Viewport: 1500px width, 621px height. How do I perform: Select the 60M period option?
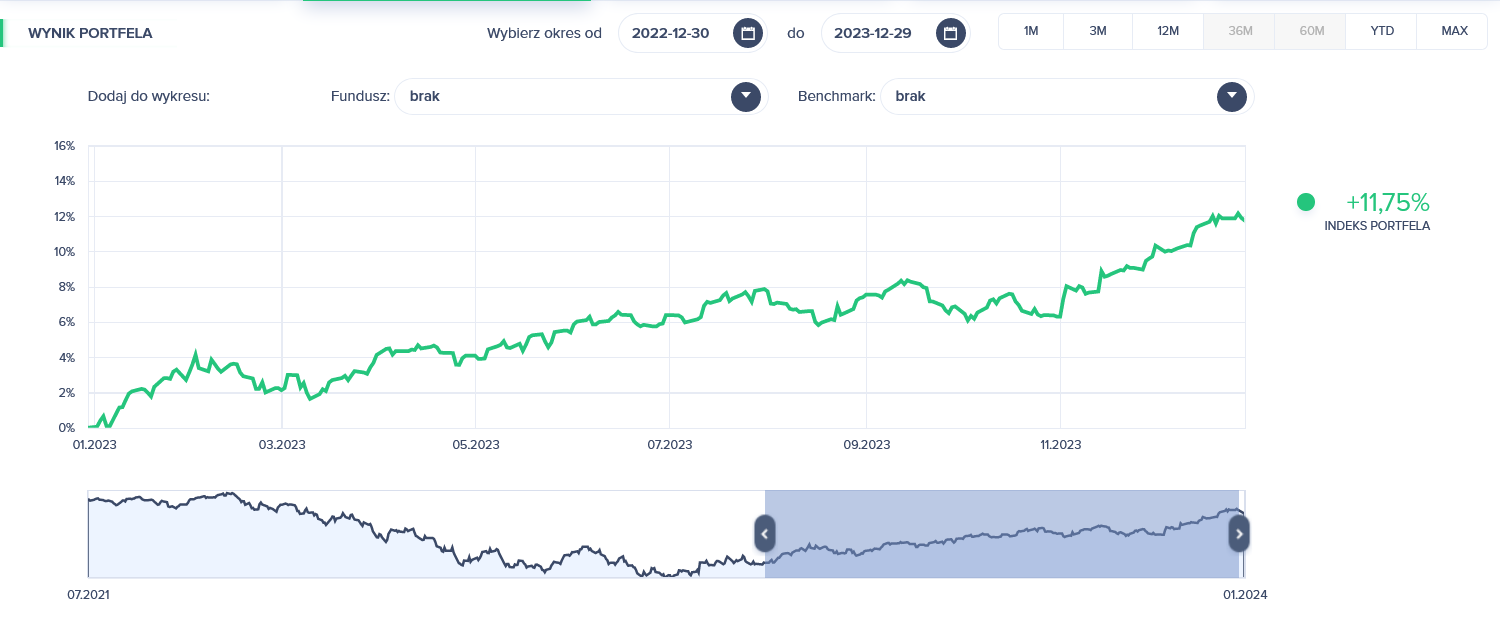(x=1311, y=31)
